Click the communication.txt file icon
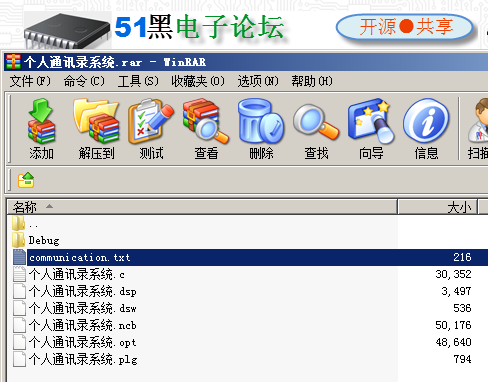The image size is (488, 382). tap(19, 257)
